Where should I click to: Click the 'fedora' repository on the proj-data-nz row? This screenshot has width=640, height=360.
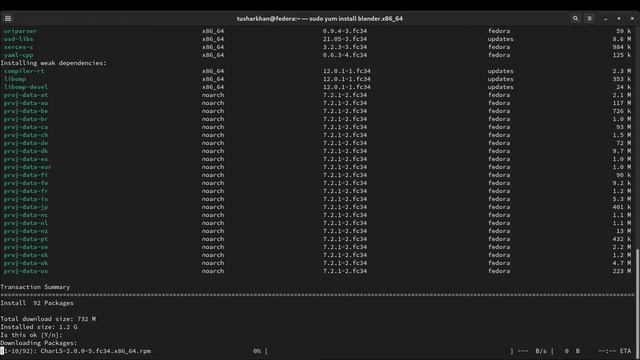pos(499,231)
